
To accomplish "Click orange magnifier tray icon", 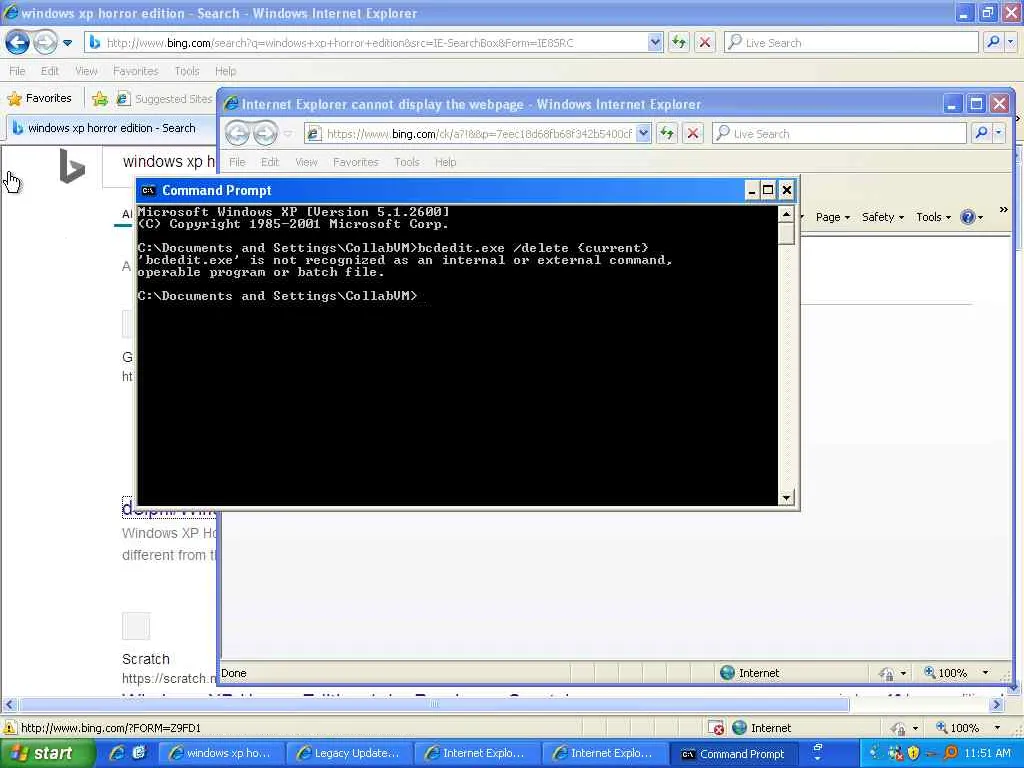I will [950, 754].
